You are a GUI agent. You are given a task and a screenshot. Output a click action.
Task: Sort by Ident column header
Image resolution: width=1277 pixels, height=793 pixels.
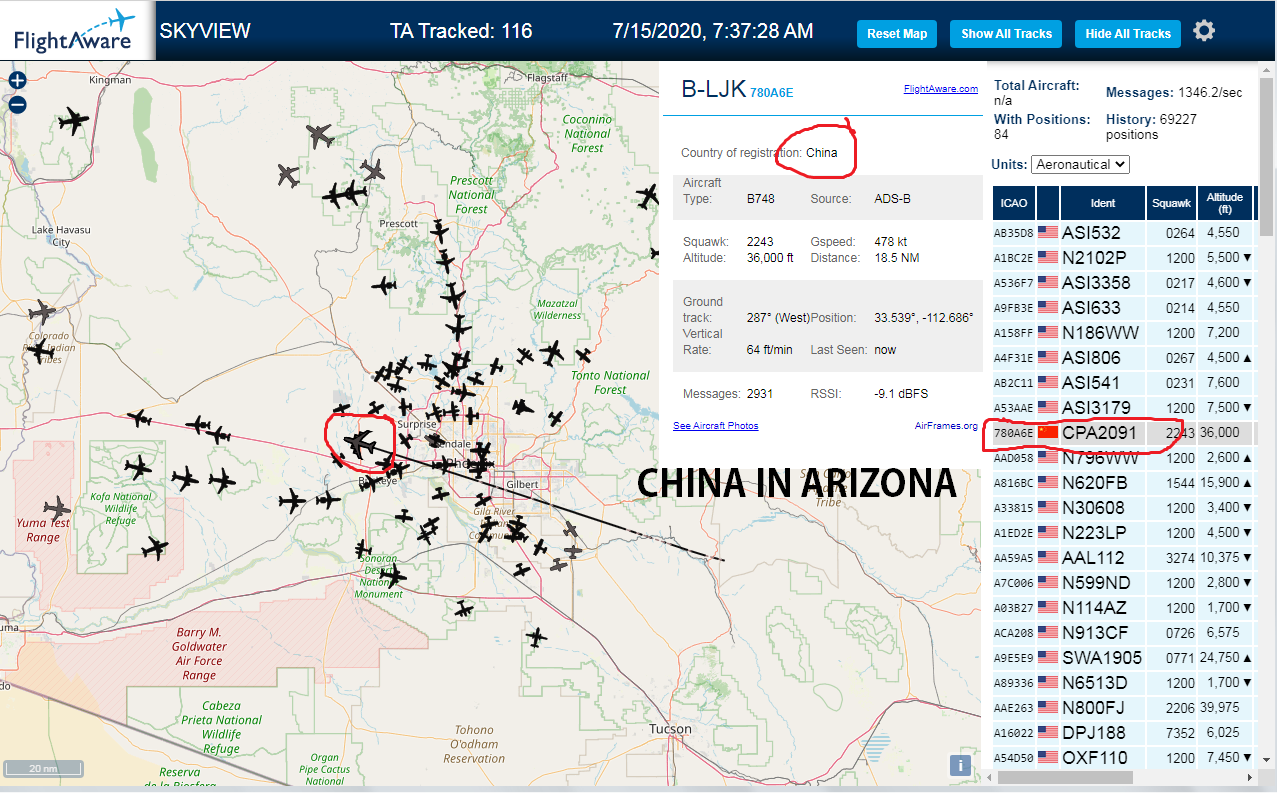(1103, 203)
